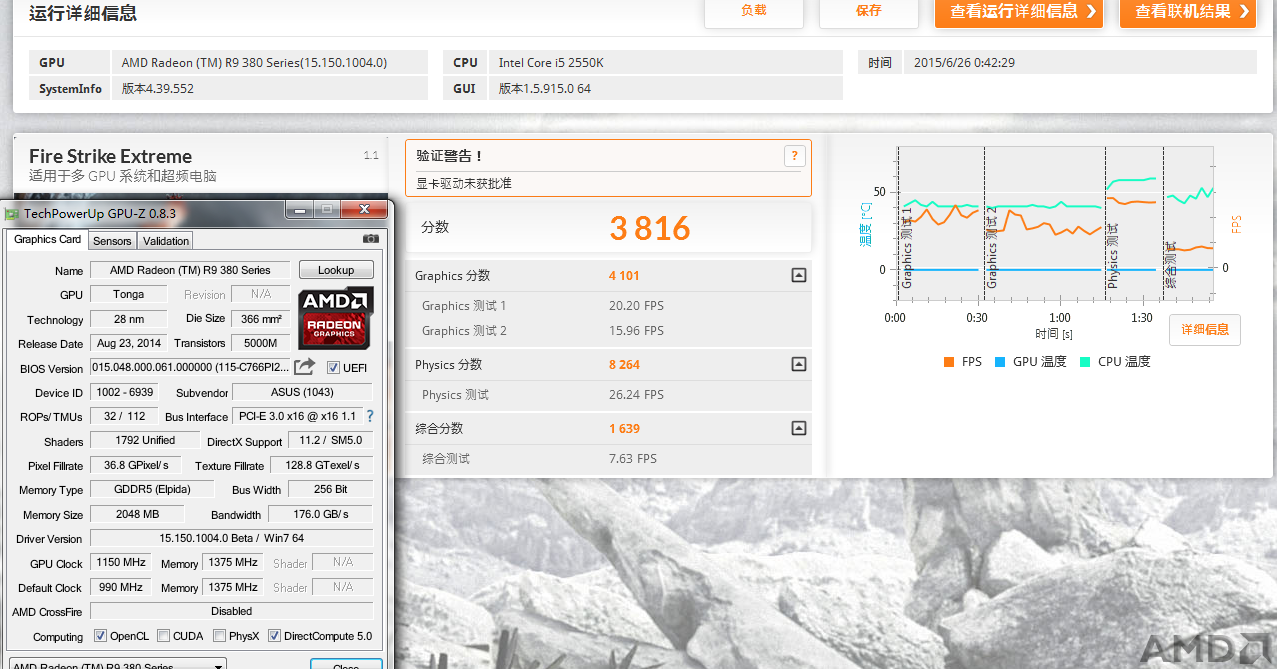Click the 查看联机结果 button
This screenshot has height=669, width=1277.
pos(1188,12)
